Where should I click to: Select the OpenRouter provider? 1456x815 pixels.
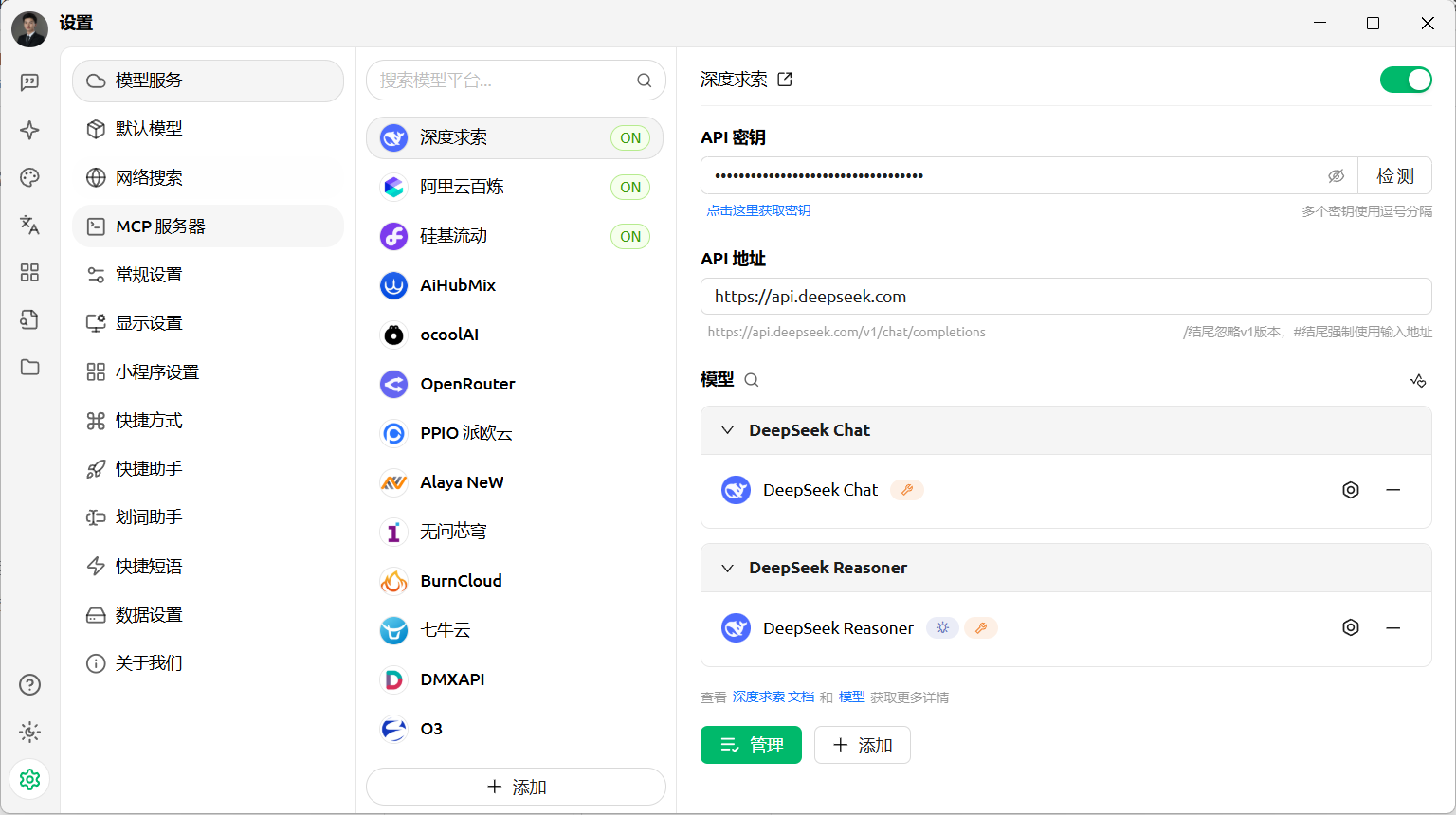[515, 384]
